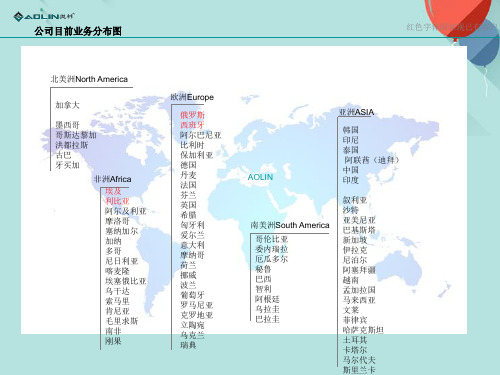Click the teal AOLIN label on the map
This screenshot has width=500, height=375.
(260, 177)
